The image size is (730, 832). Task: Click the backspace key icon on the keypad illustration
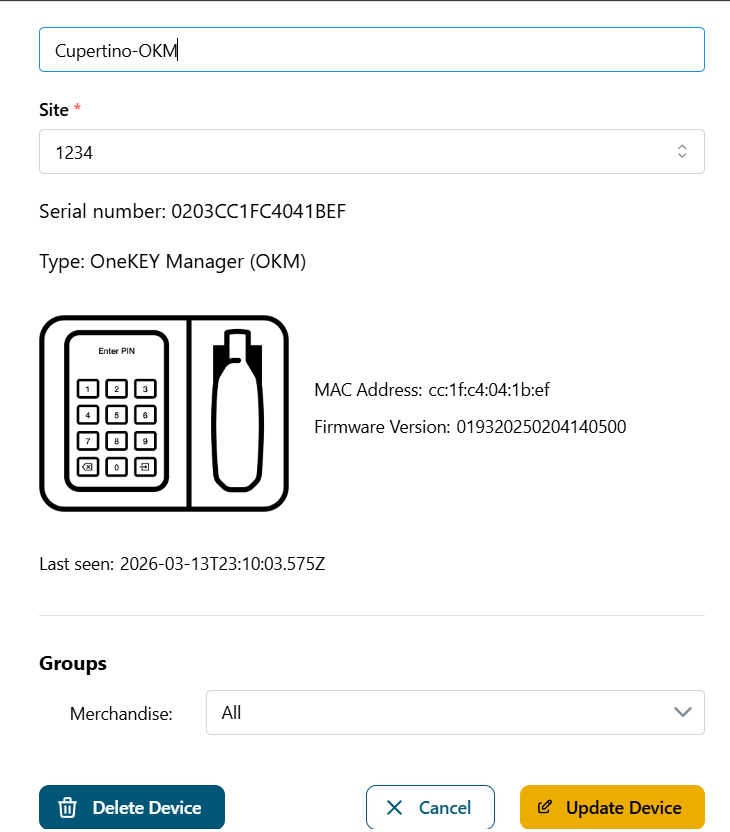click(x=88, y=467)
